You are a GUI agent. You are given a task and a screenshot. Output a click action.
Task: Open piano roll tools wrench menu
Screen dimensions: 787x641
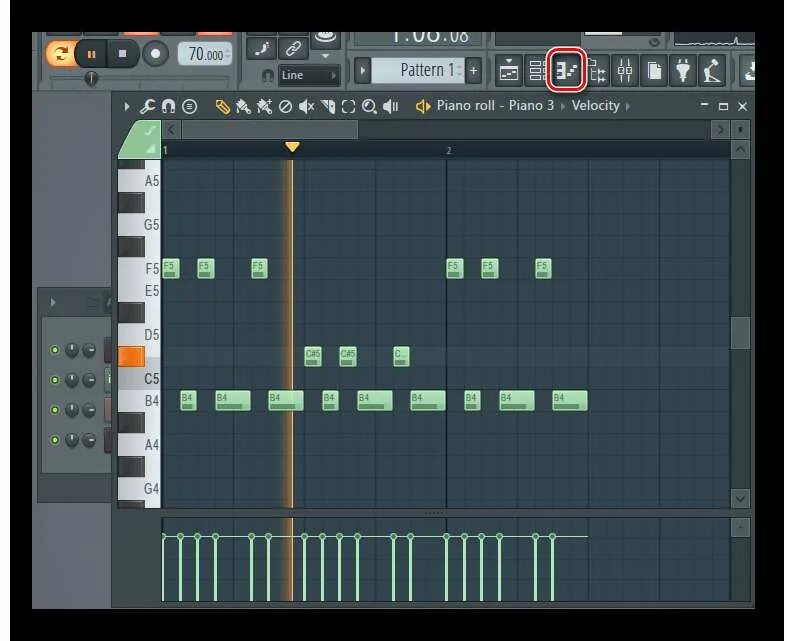(x=147, y=106)
